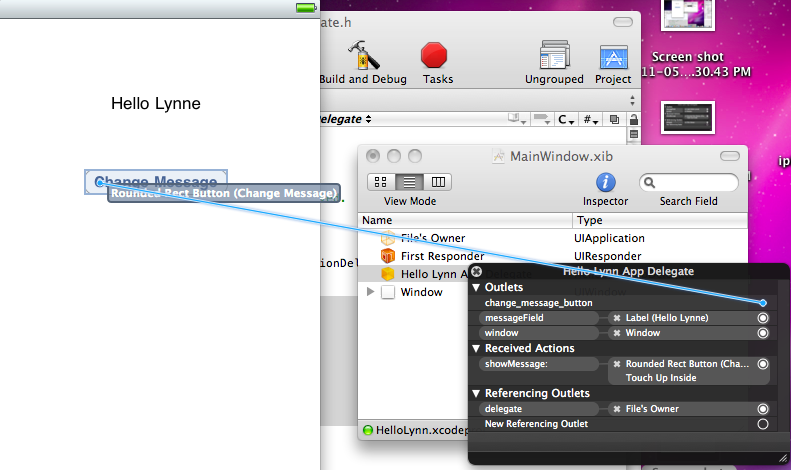Switch to column view mode

(438, 182)
